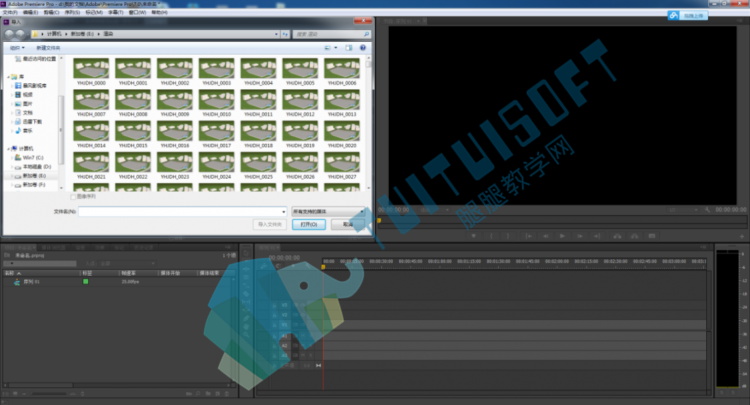Open address bar history dropdown arrow
This screenshot has height=405, width=750.
[x=276, y=34]
